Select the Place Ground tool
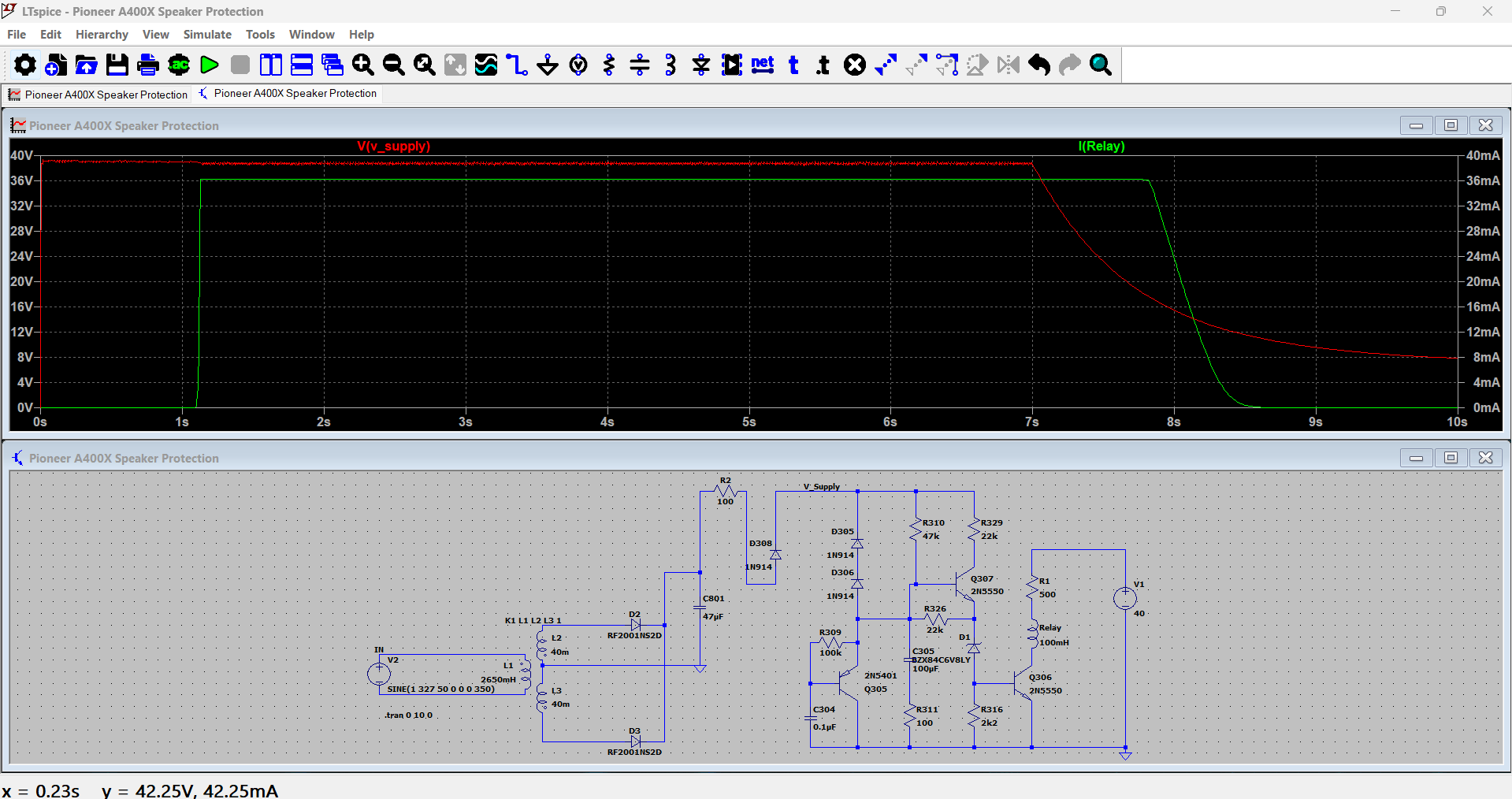1512x799 pixels. 548,65
